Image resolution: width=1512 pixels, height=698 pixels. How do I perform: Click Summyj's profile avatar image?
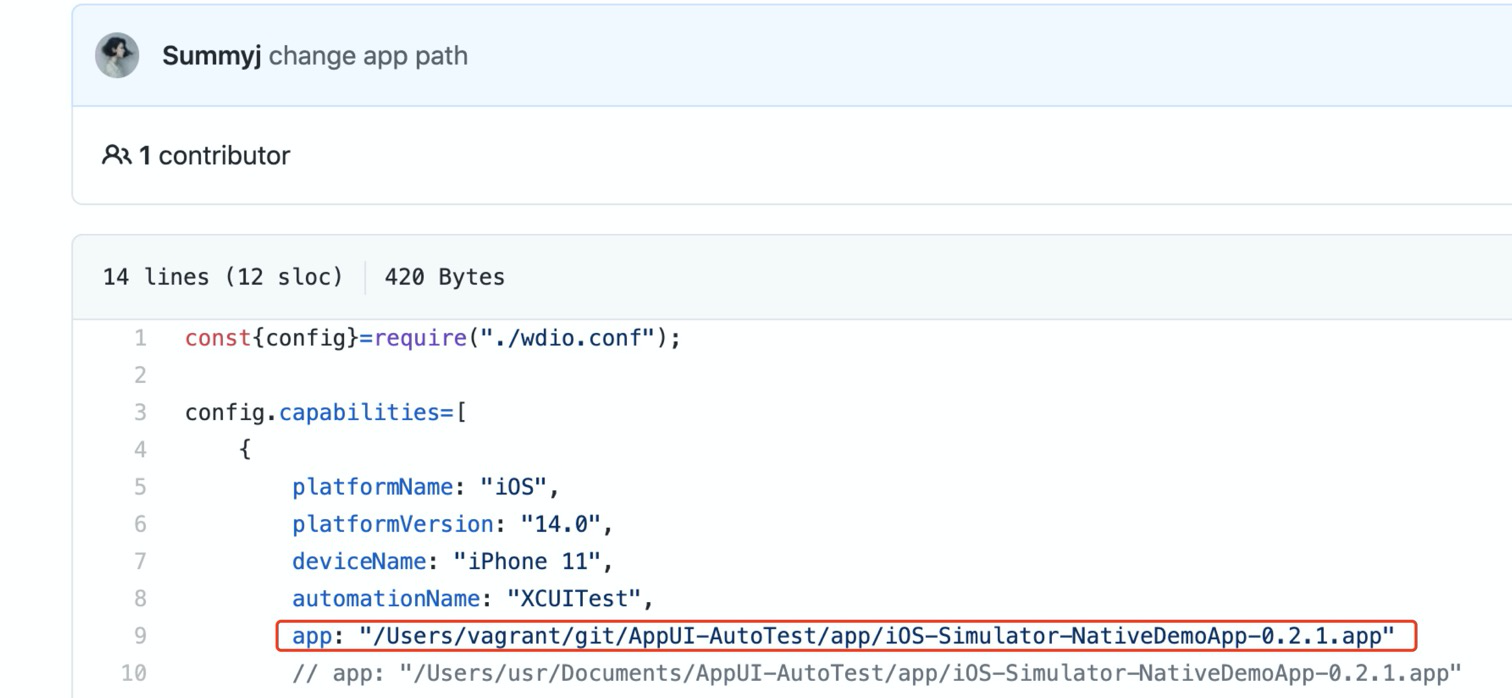pyautogui.click(x=117, y=55)
